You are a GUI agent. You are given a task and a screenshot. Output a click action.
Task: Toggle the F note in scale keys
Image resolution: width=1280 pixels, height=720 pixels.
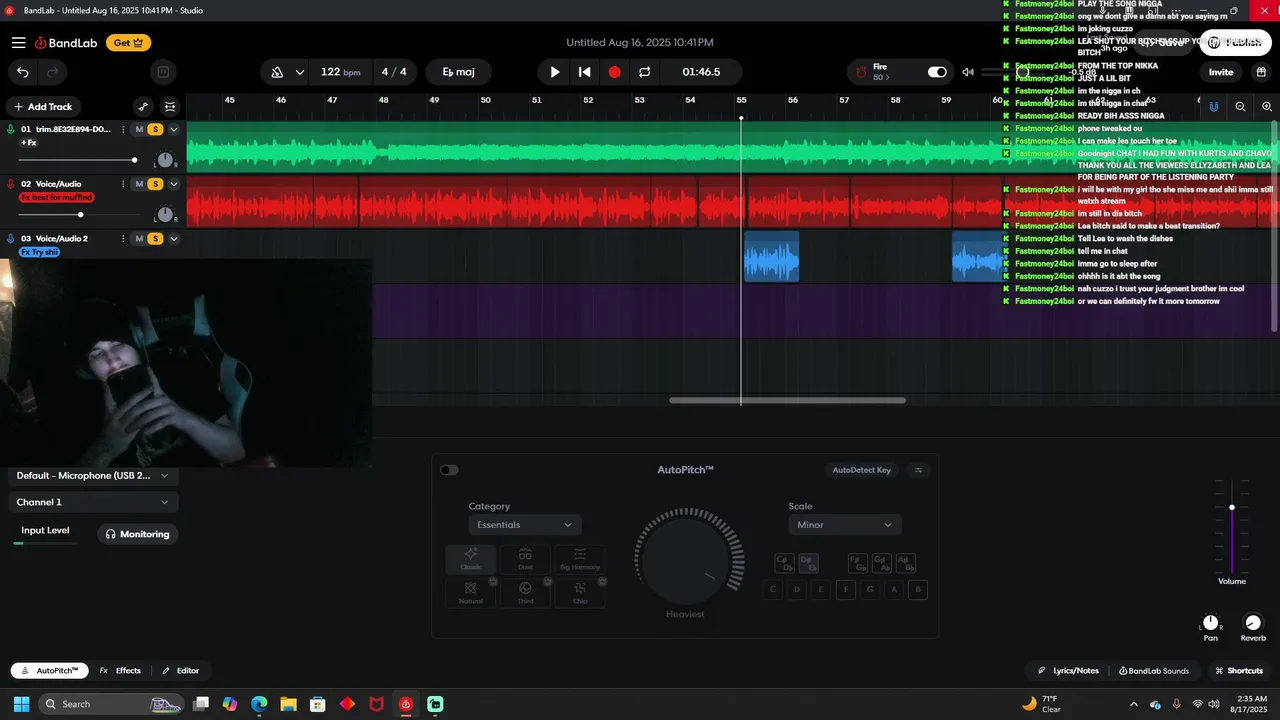point(846,590)
